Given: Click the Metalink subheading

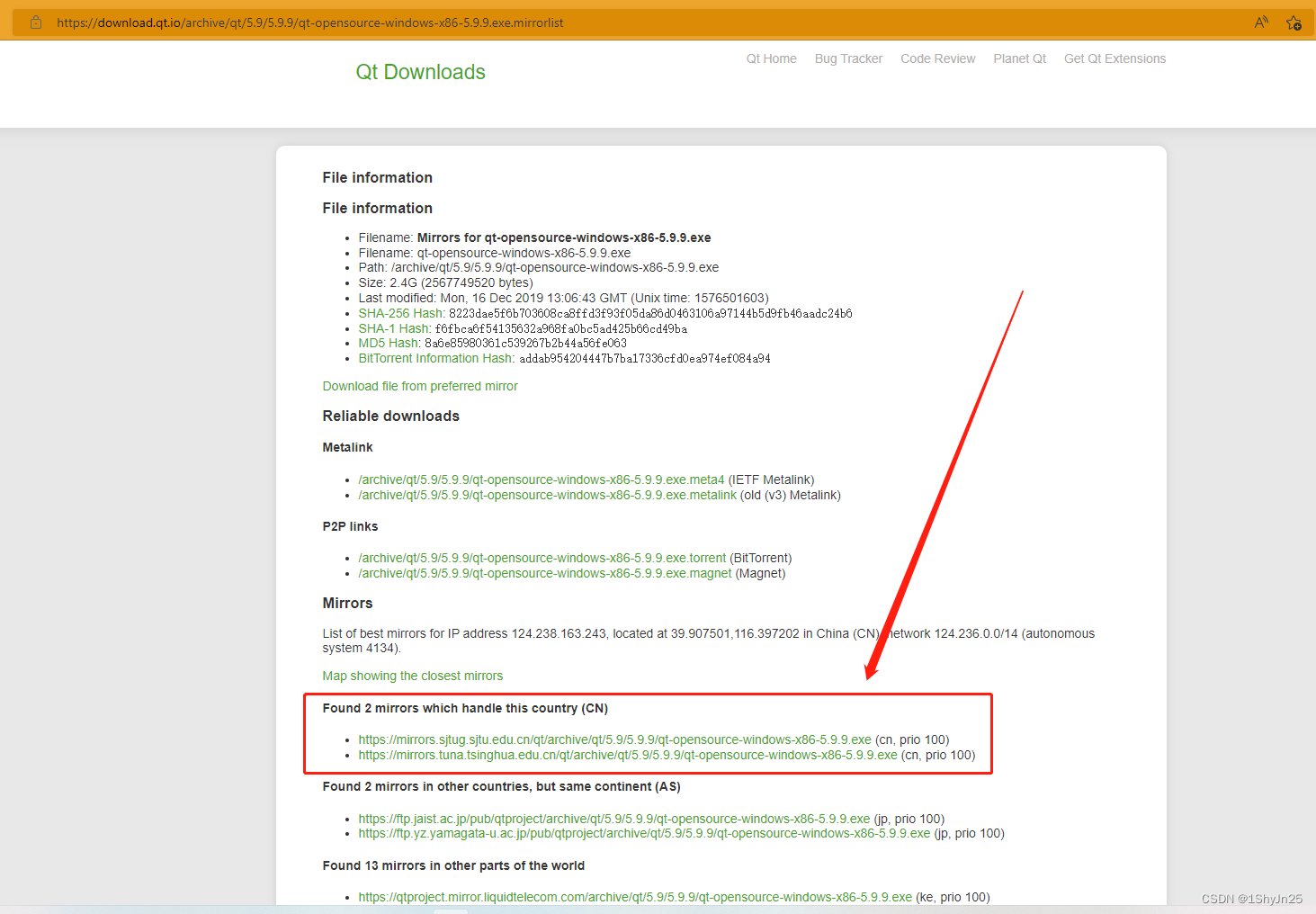Looking at the screenshot, I should 347,447.
